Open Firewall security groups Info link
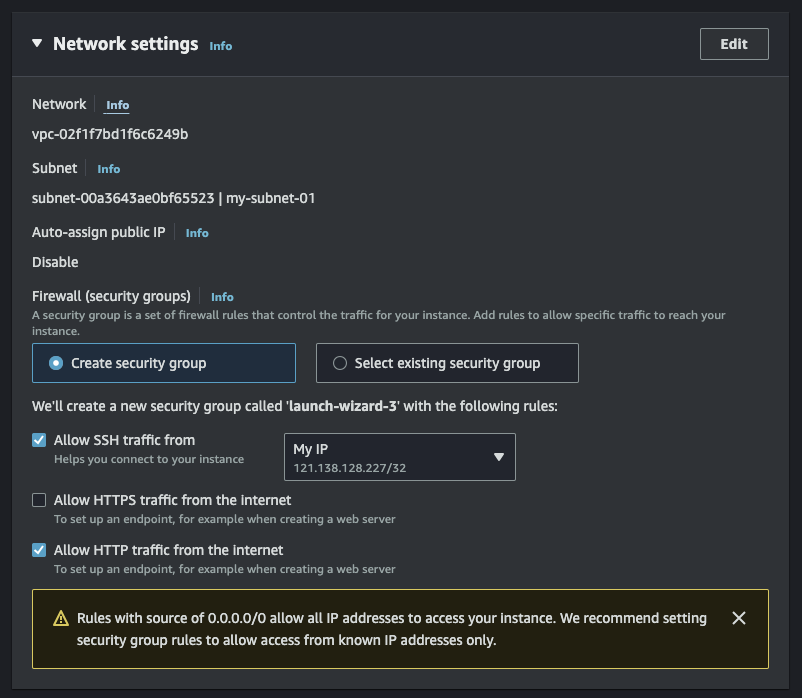Image resolution: width=802 pixels, height=698 pixels. 222,297
